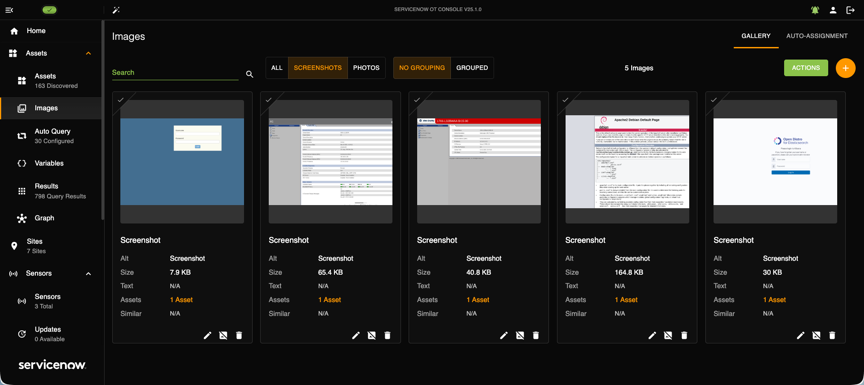Image resolution: width=864 pixels, height=385 pixels.
Task: Toggle the green status switch
Action: (x=50, y=10)
